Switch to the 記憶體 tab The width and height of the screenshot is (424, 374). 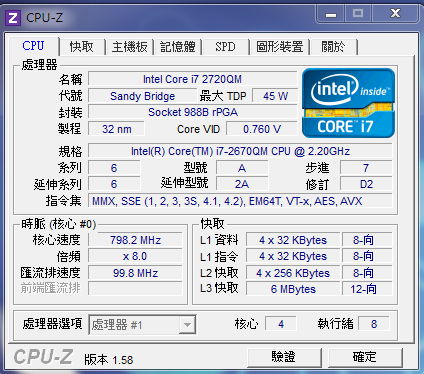pos(178,47)
